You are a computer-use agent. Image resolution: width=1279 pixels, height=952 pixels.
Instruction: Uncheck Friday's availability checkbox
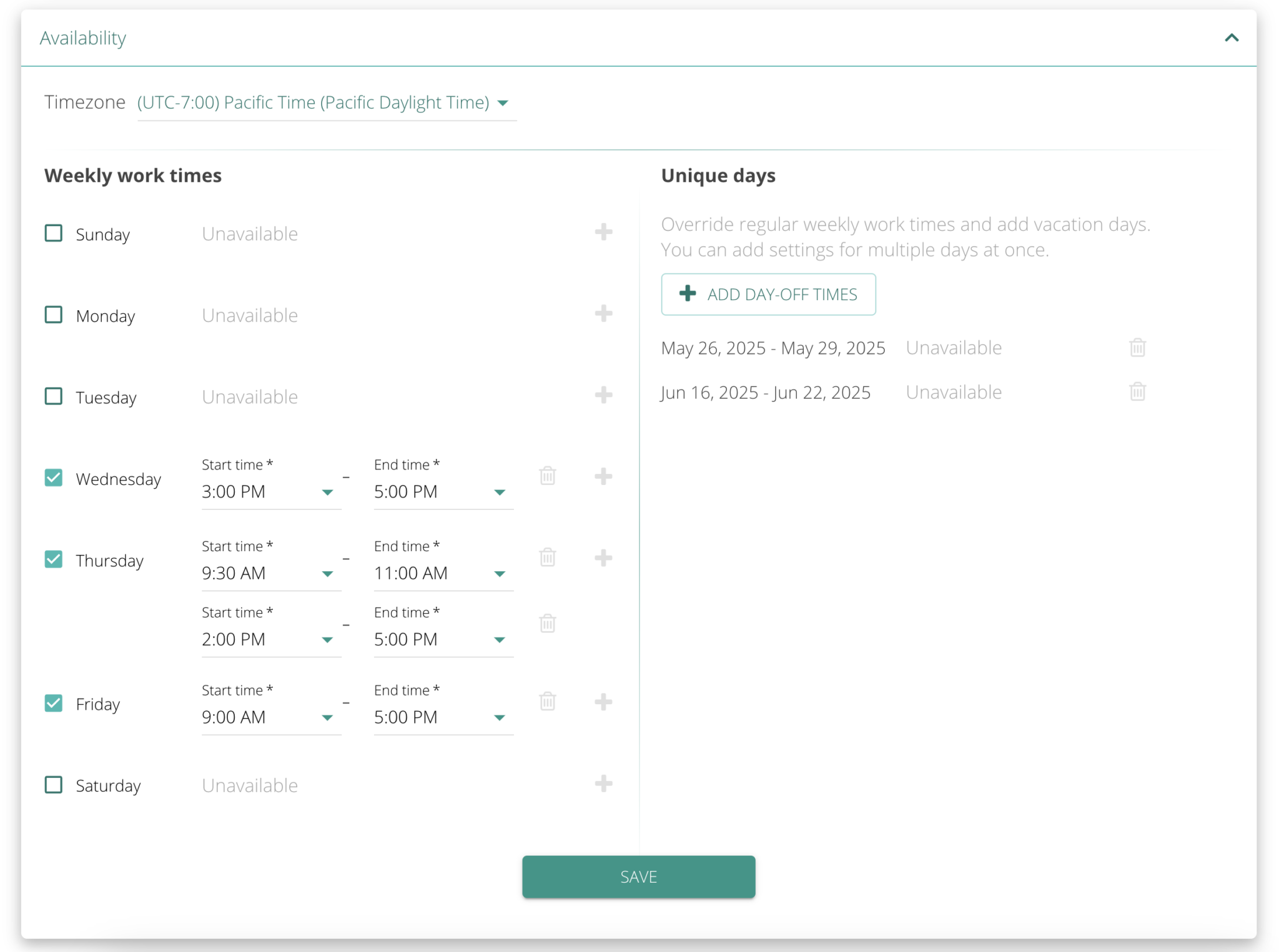coord(53,702)
